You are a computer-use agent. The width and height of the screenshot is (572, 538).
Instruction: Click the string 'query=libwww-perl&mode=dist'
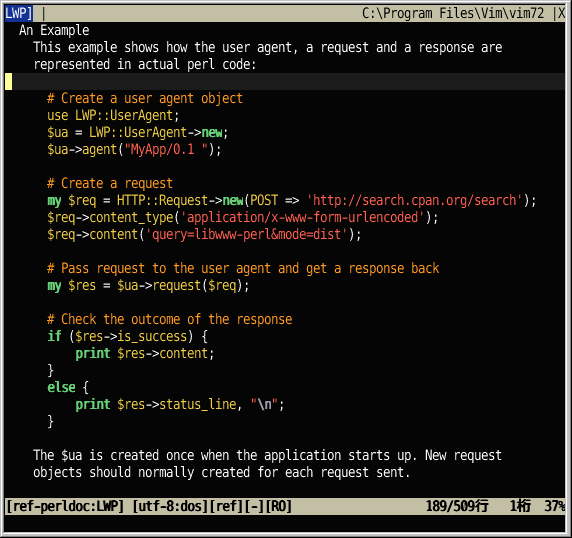pos(246,234)
